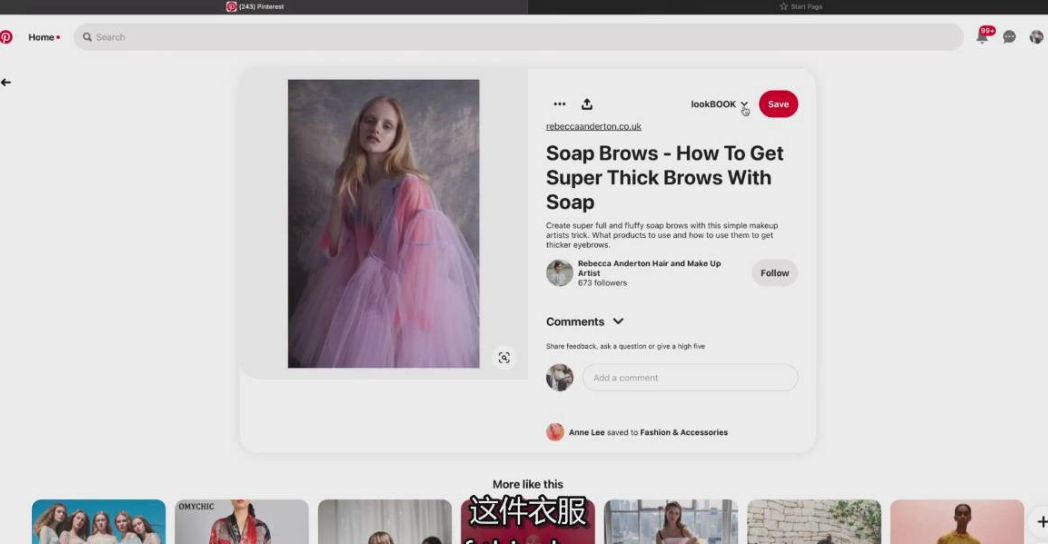Viewport: 1048px width, 544px height.
Task: Open profile avatar in top right corner
Action: (x=1036, y=37)
